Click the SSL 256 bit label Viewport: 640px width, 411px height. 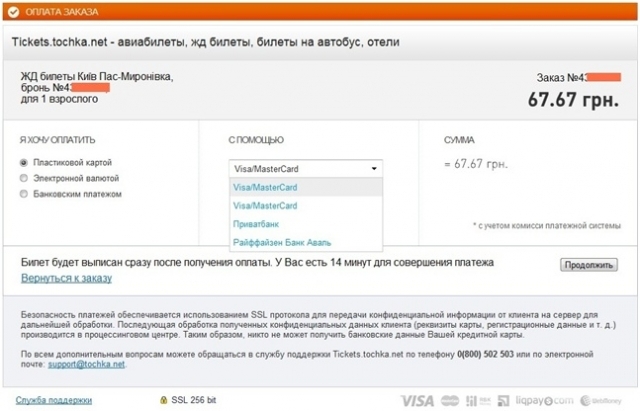[193, 400]
